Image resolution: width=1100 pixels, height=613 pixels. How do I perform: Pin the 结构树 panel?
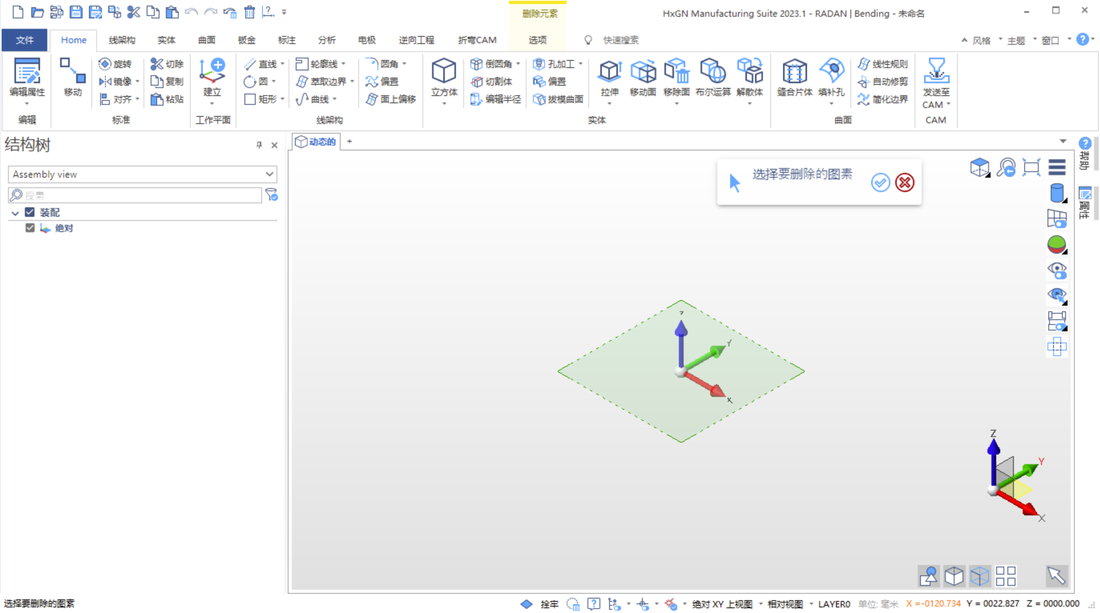tap(259, 145)
